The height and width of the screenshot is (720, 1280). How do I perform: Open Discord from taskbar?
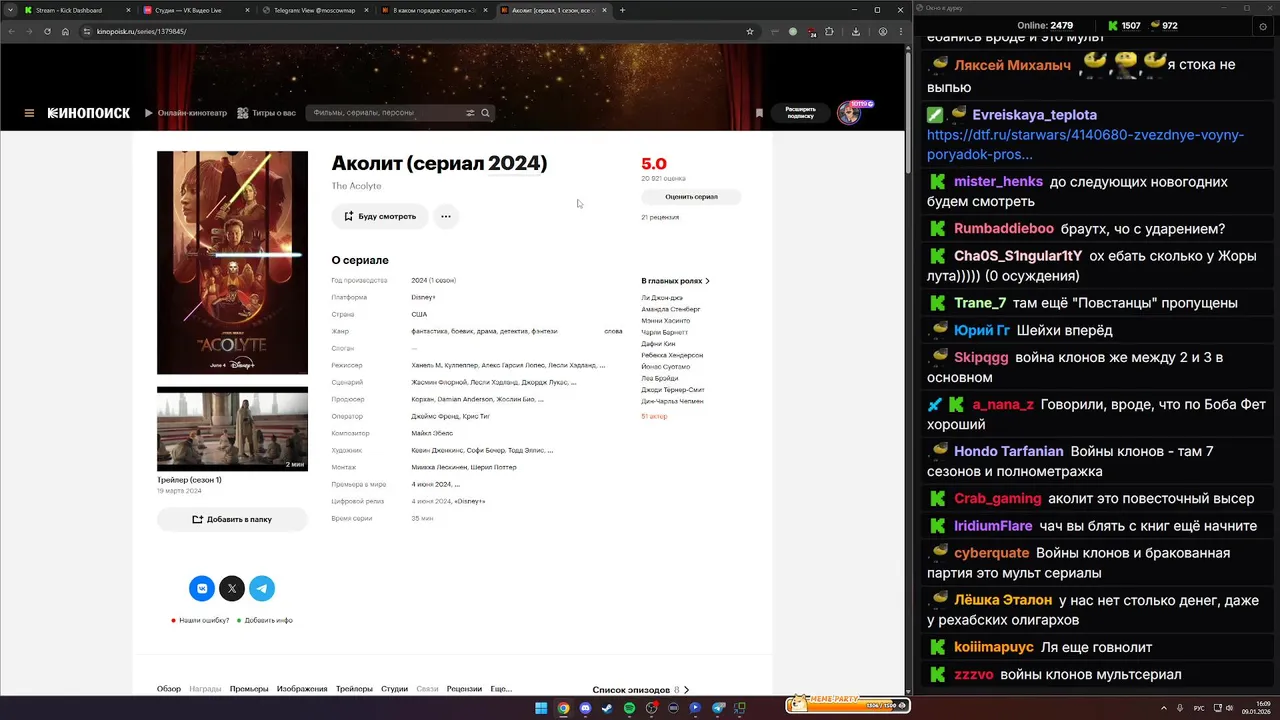point(585,708)
